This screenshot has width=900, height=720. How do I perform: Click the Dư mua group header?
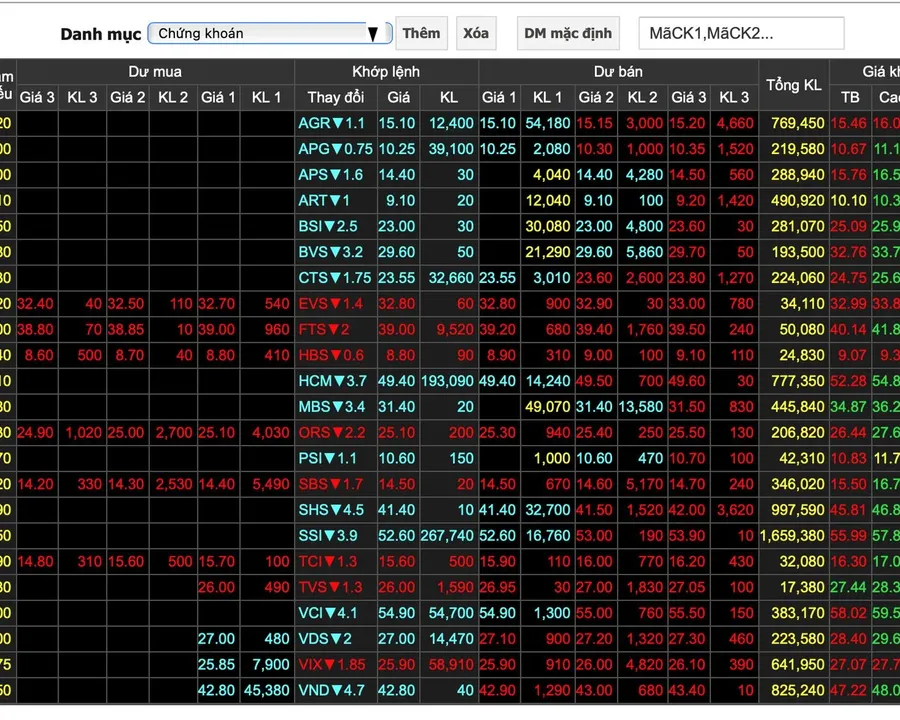point(155,72)
